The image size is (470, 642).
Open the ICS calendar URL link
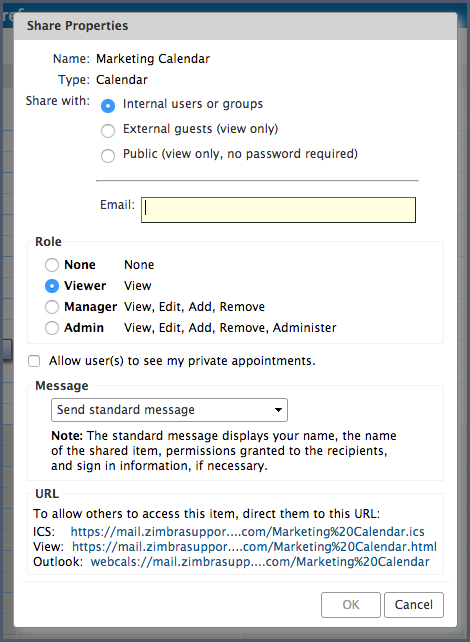[248, 532]
